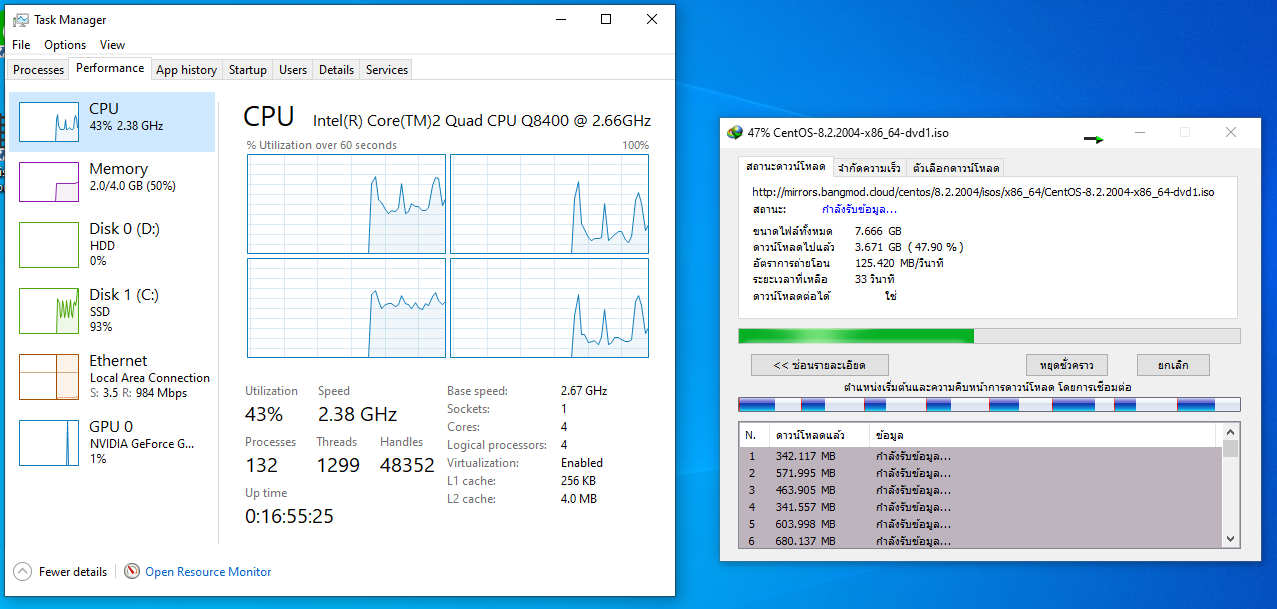Switch to the App history tab
Screen dimensions: 1277x609
tap(186, 70)
